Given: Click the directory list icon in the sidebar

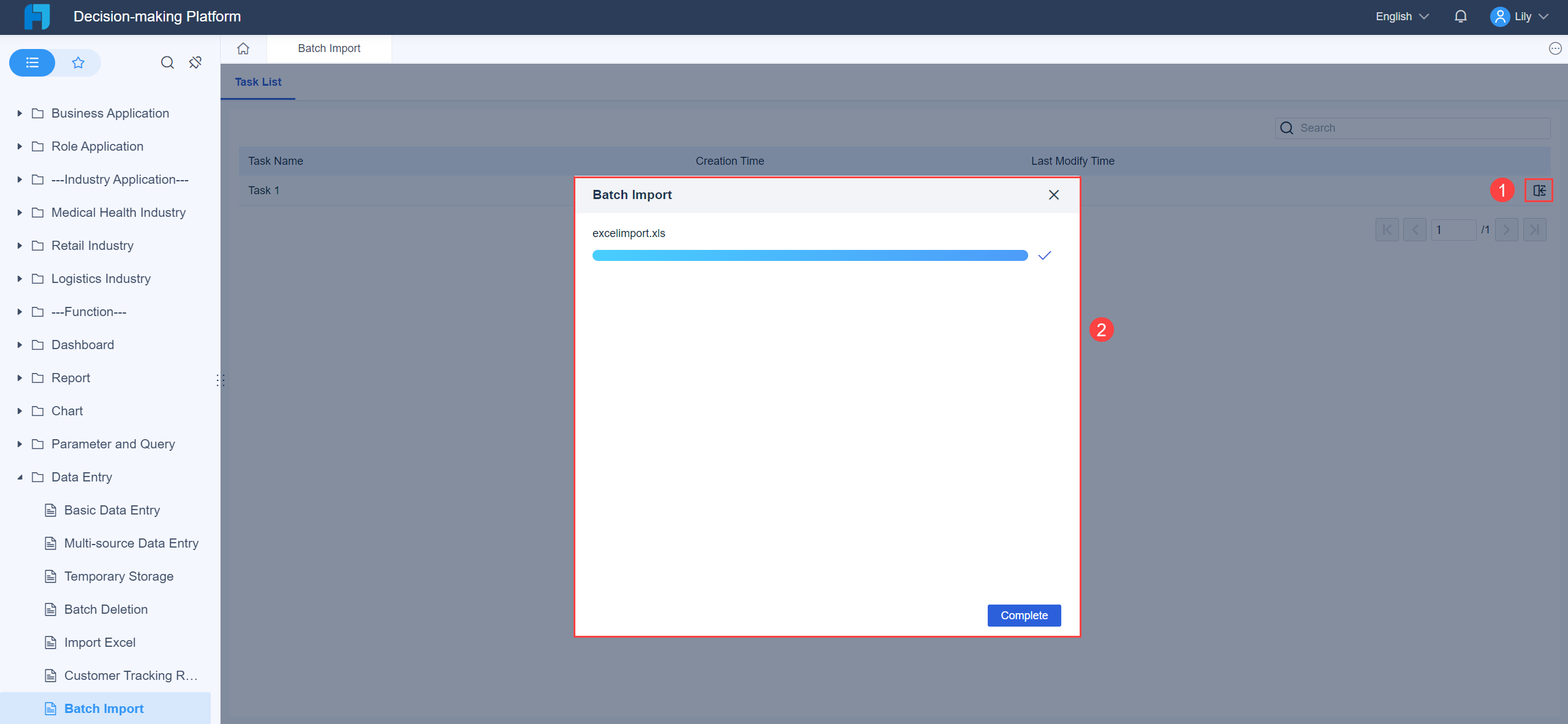Looking at the screenshot, I should coord(32,62).
